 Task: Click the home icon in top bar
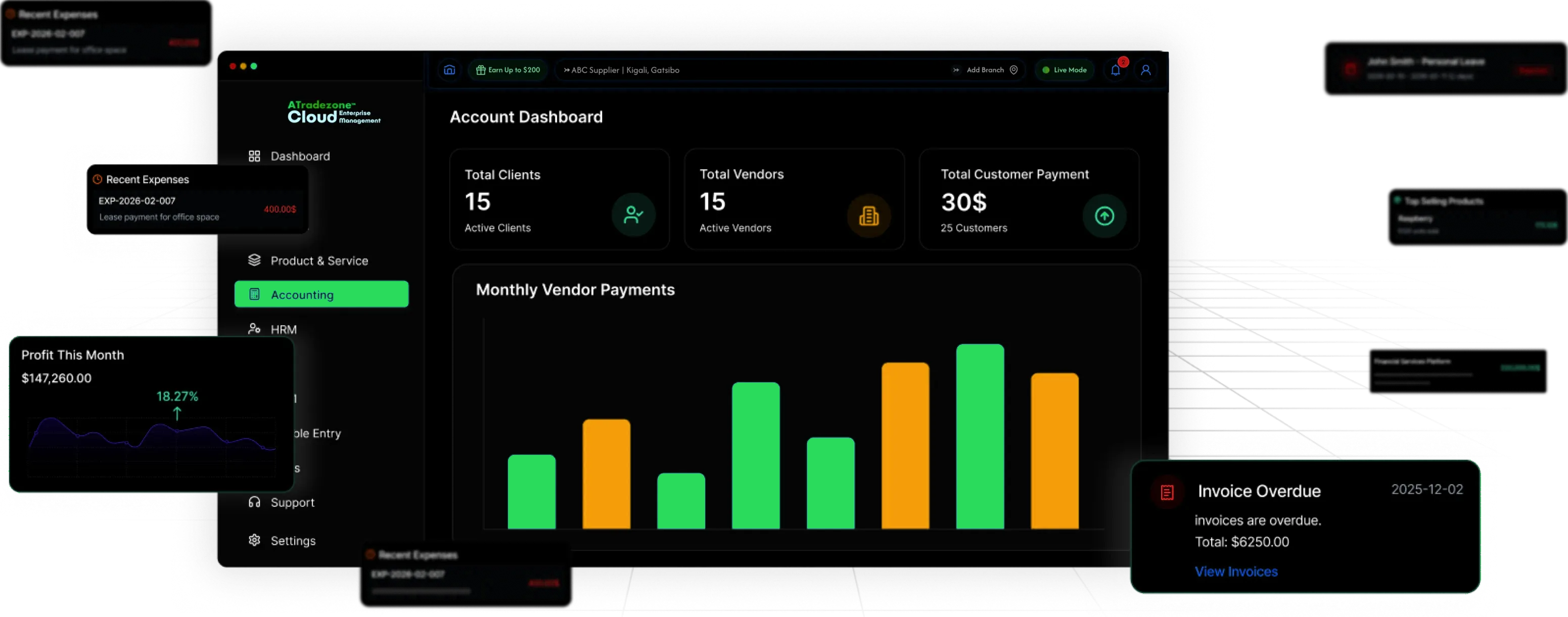pos(449,70)
